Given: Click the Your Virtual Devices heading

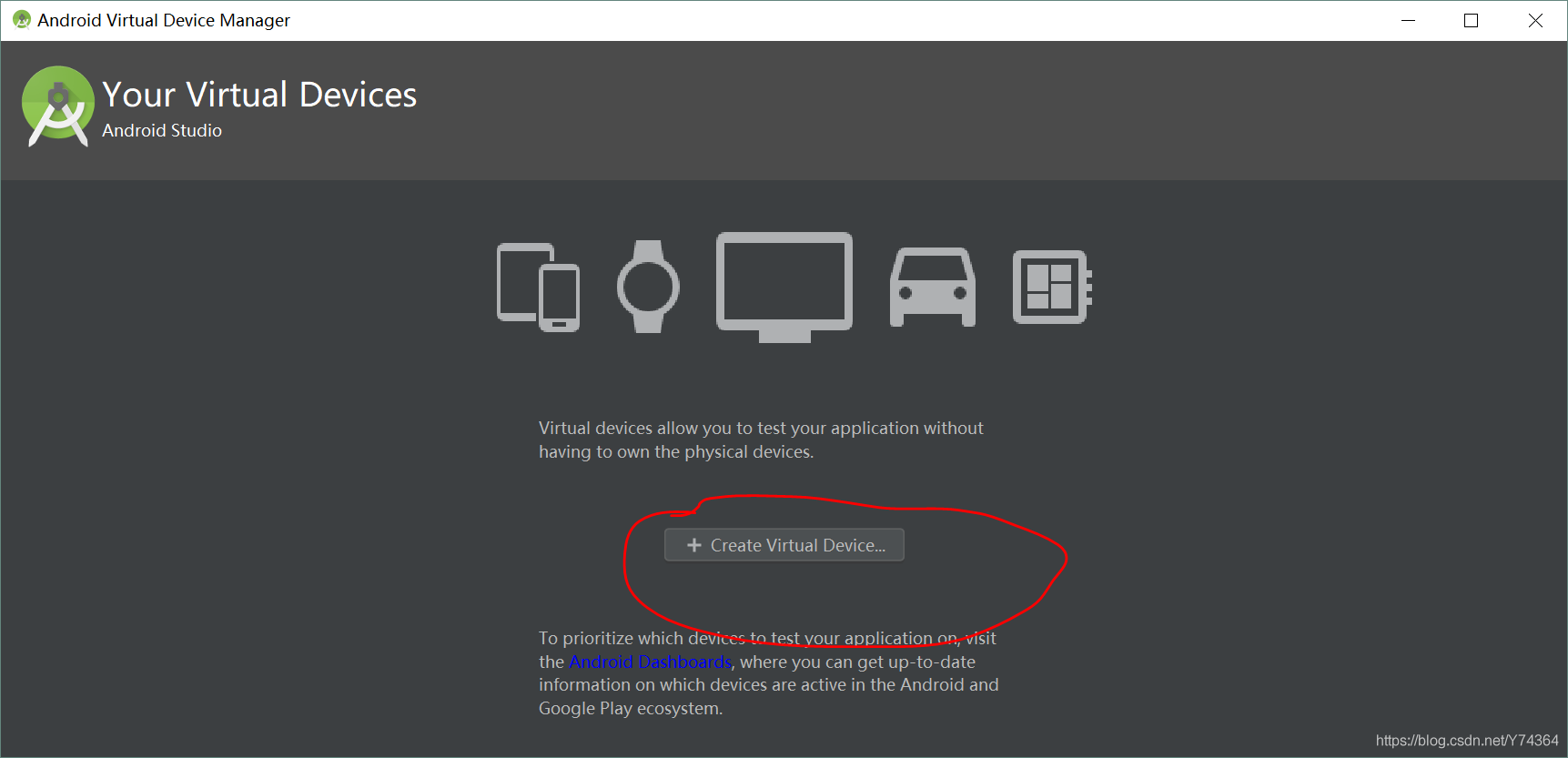Looking at the screenshot, I should (259, 95).
